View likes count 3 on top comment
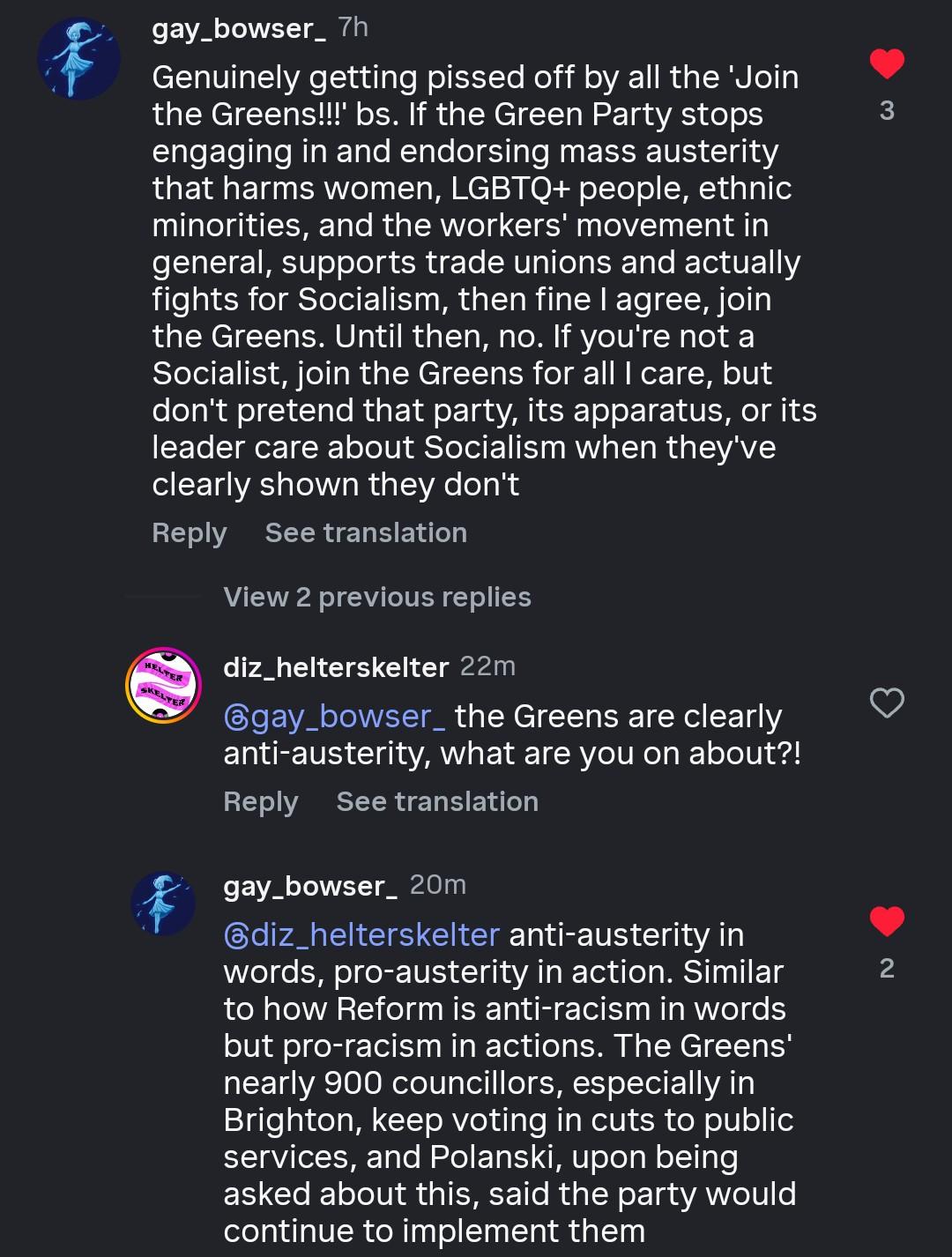 pyautogui.click(x=887, y=111)
